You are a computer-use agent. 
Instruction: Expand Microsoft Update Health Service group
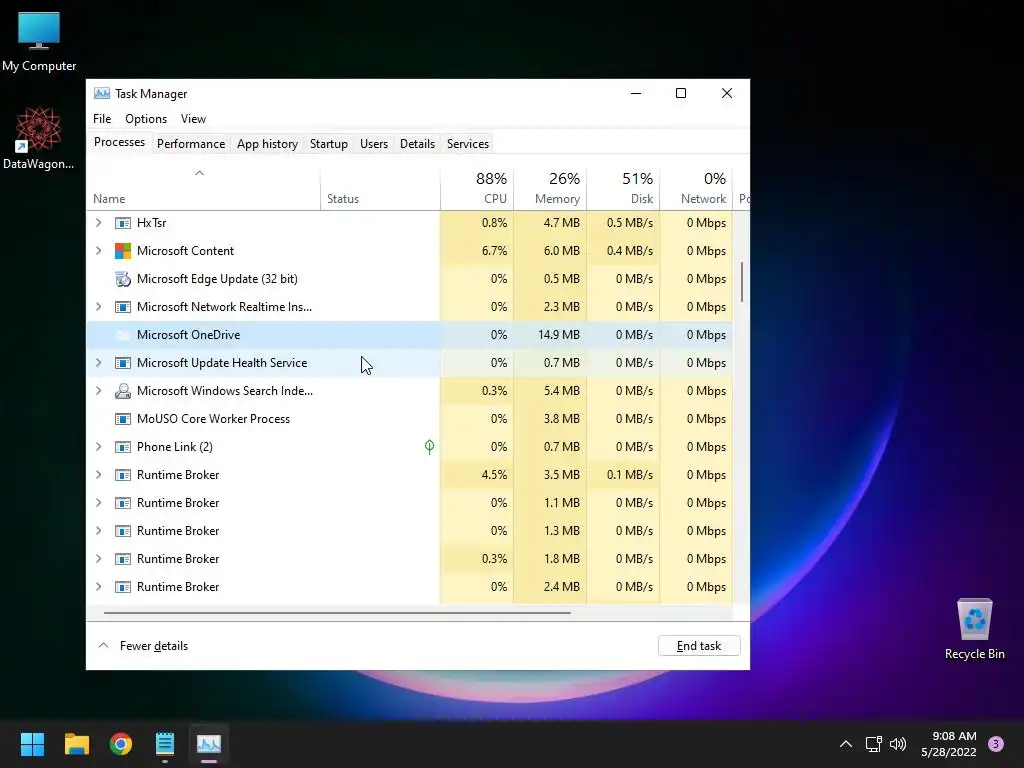(x=99, y=363)
